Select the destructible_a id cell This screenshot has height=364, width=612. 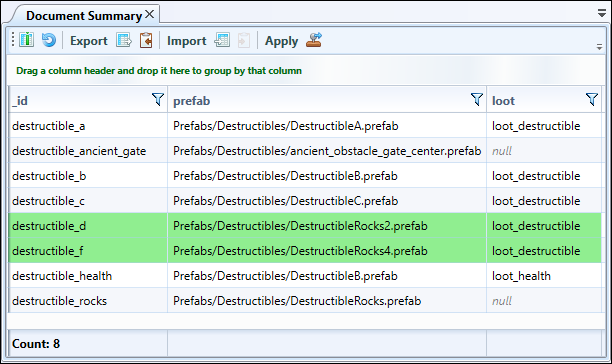click(88, 126)
